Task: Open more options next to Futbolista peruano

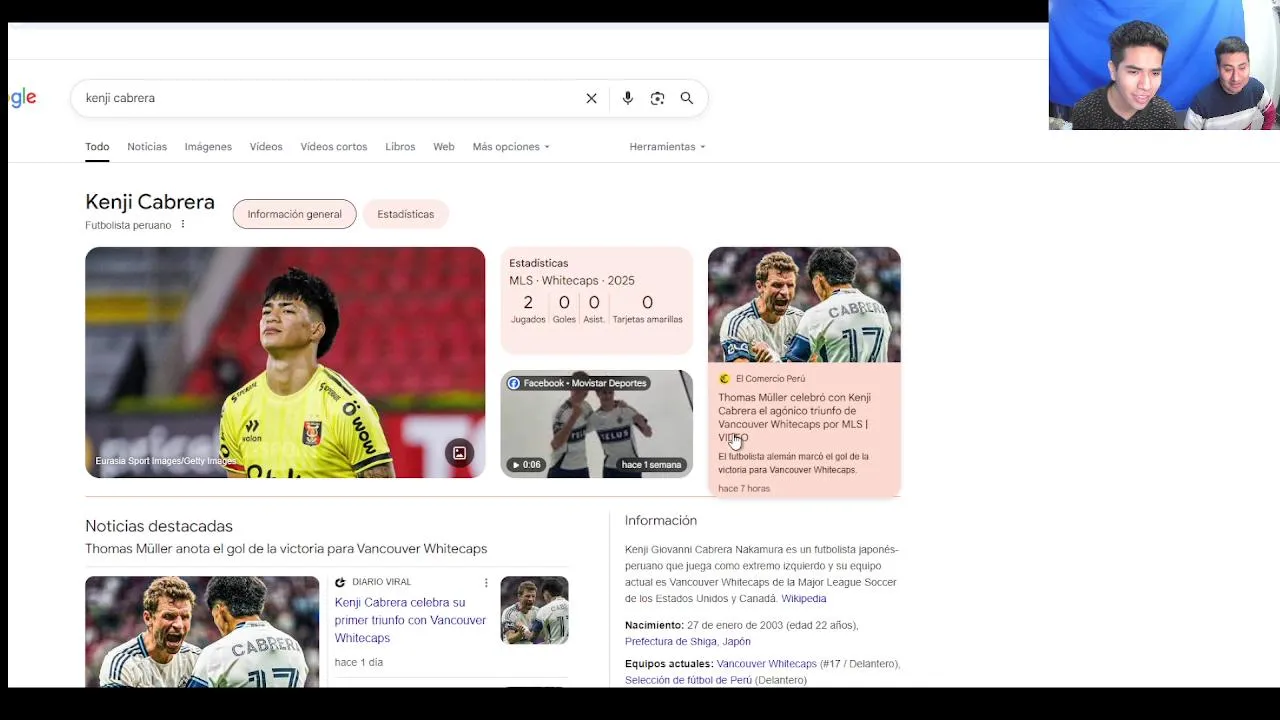Action: (x=182, y=224)
